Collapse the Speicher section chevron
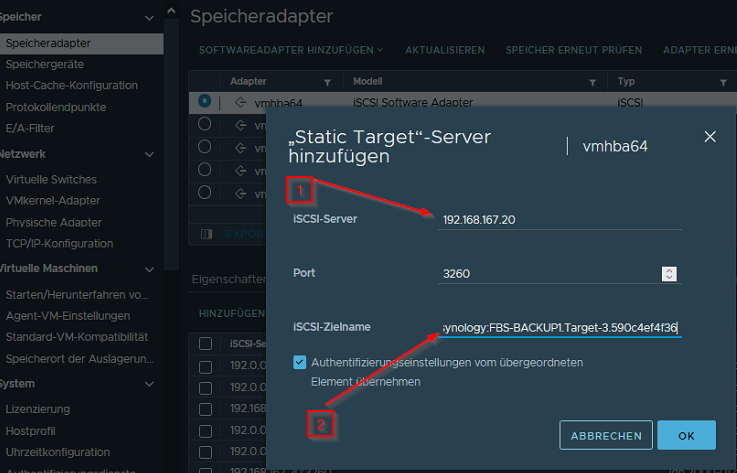737x473 pixels. 149,17
